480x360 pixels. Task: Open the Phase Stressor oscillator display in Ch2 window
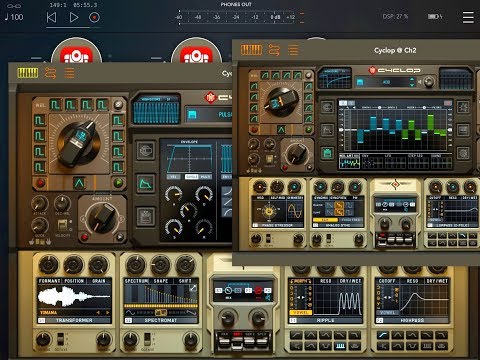[278, 212]
